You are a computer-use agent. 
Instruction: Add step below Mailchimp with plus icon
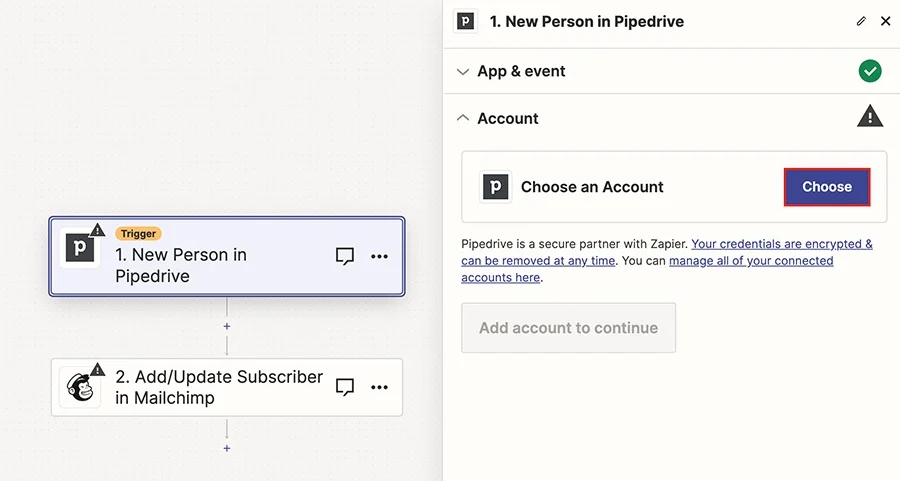[x=227, y=448]
